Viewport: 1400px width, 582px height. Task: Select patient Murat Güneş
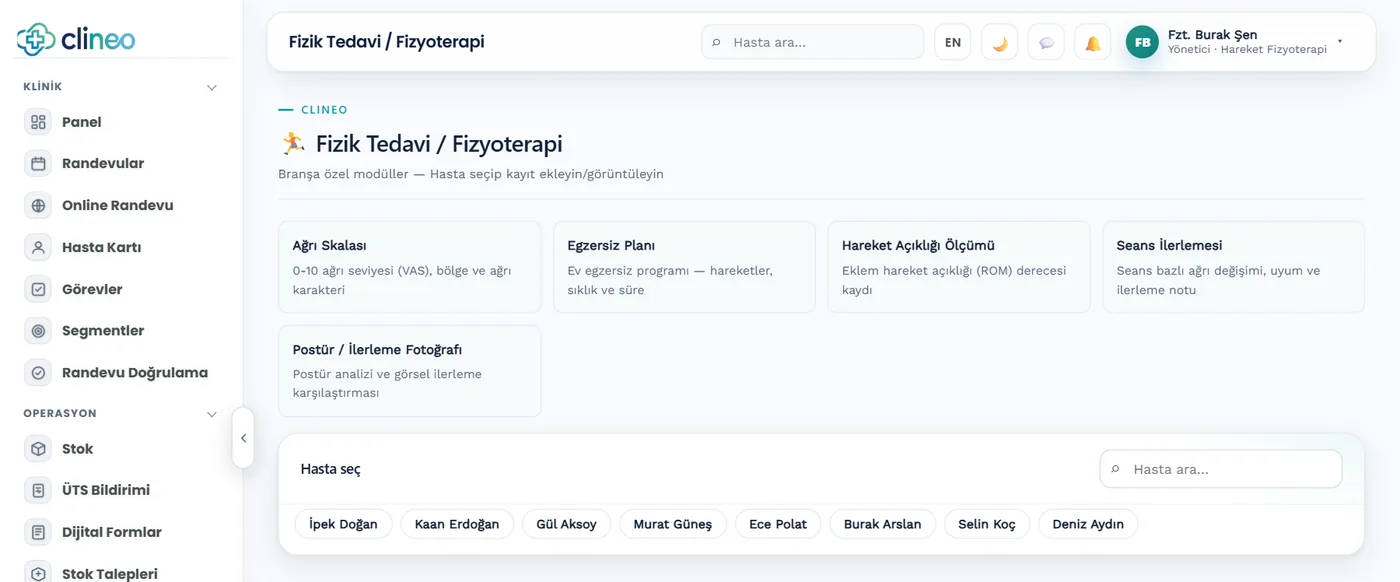pyautogui.click(x=673, y=524)
